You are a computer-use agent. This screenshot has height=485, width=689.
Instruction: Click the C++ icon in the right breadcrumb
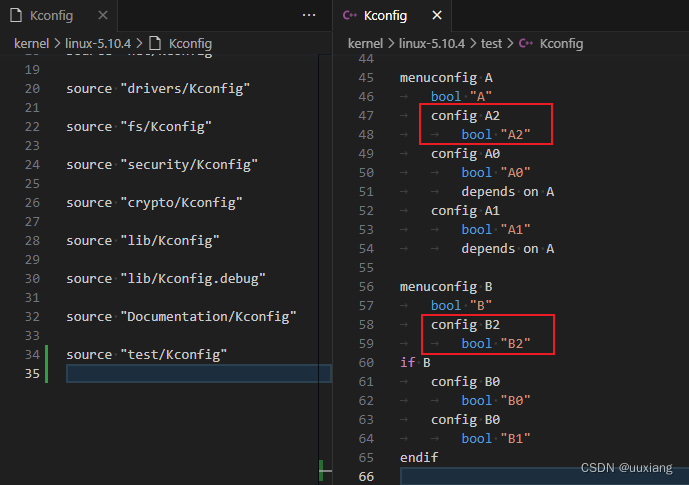click(526, 43)
